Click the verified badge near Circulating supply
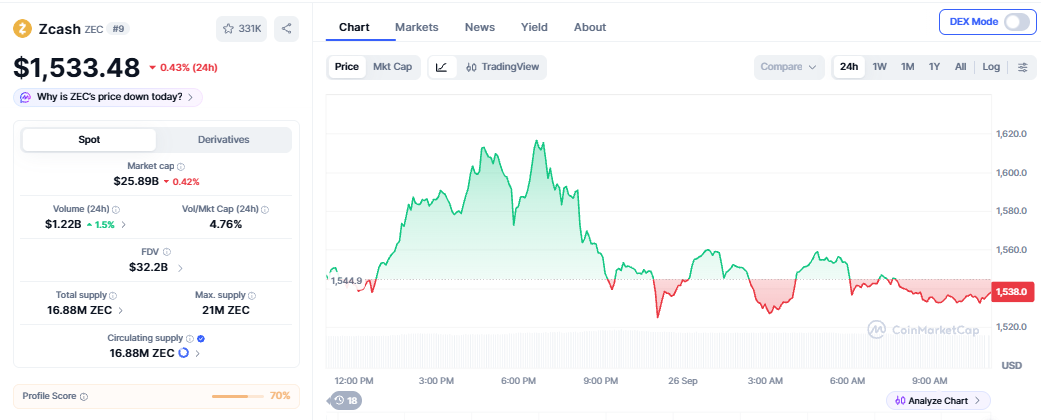 201,338
